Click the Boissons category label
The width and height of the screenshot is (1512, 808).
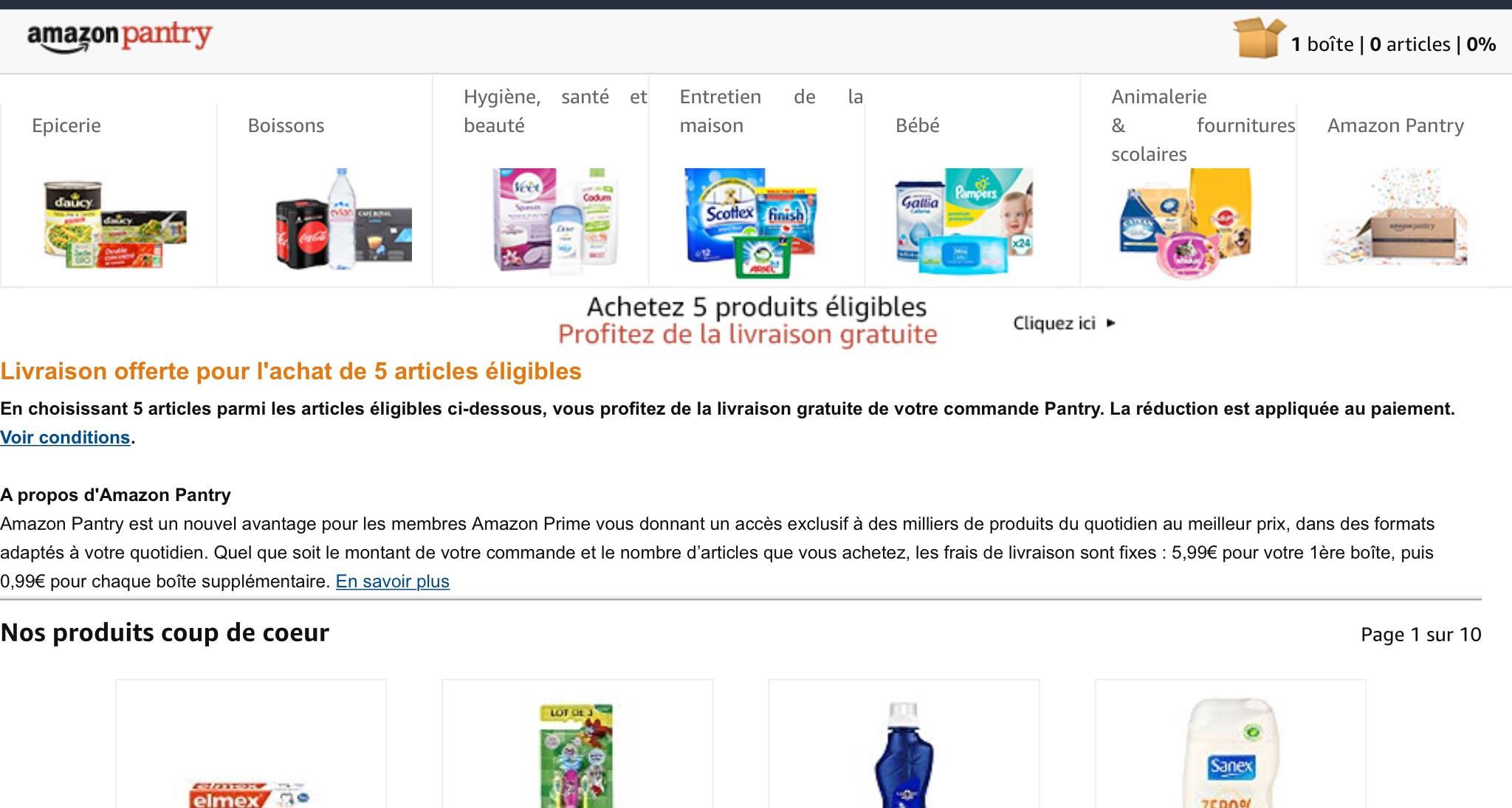(x=286, y=125)
